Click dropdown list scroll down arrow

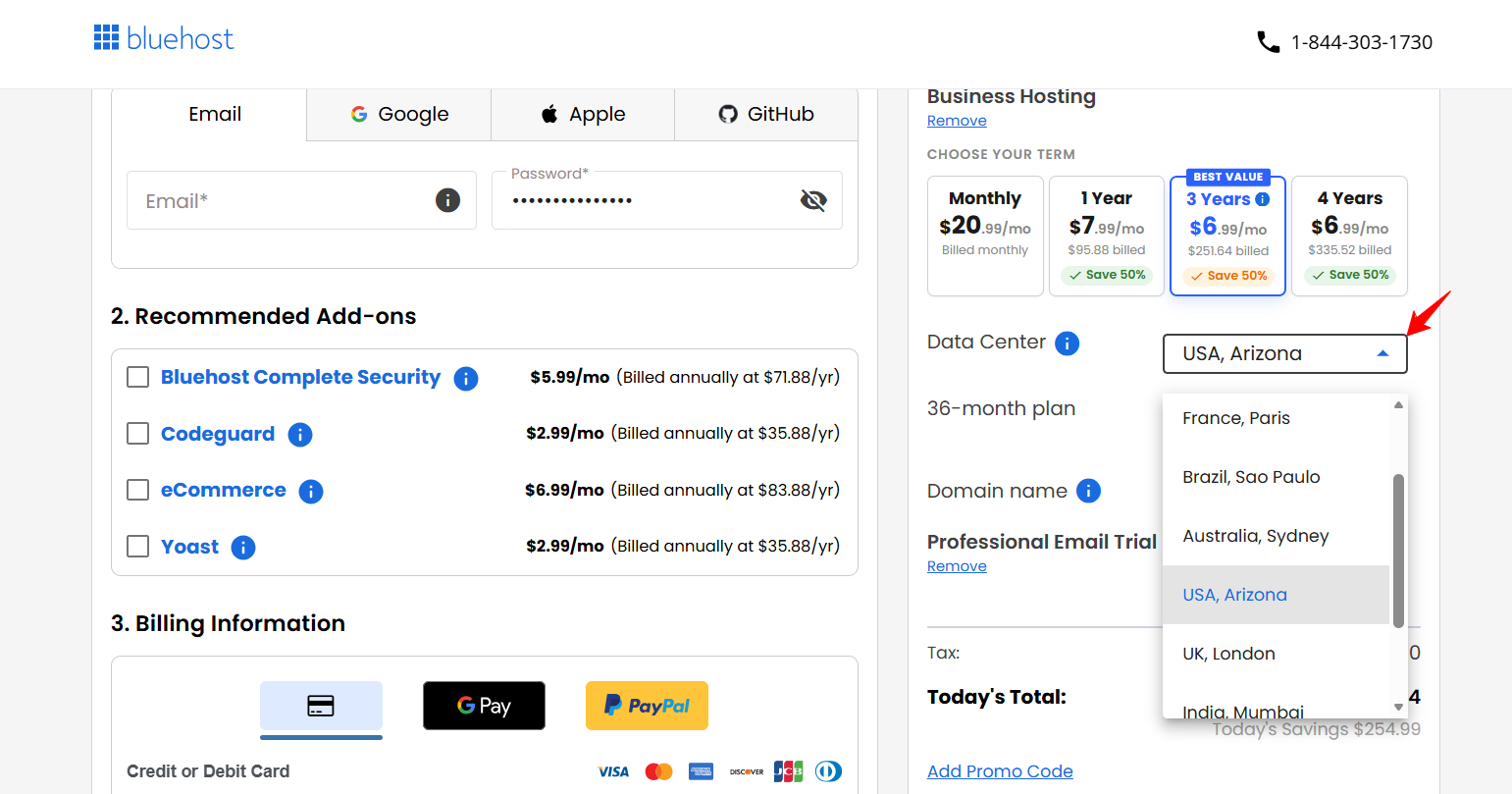click(1398, 707)
